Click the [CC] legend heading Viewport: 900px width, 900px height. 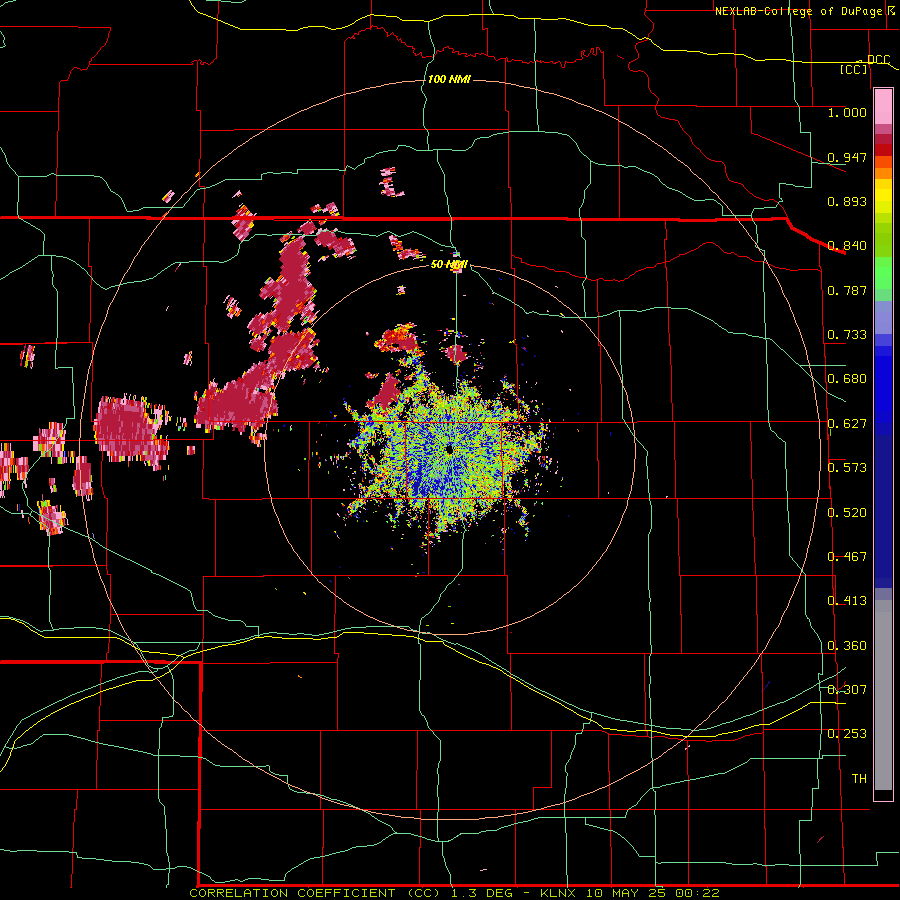coord(854,69)
